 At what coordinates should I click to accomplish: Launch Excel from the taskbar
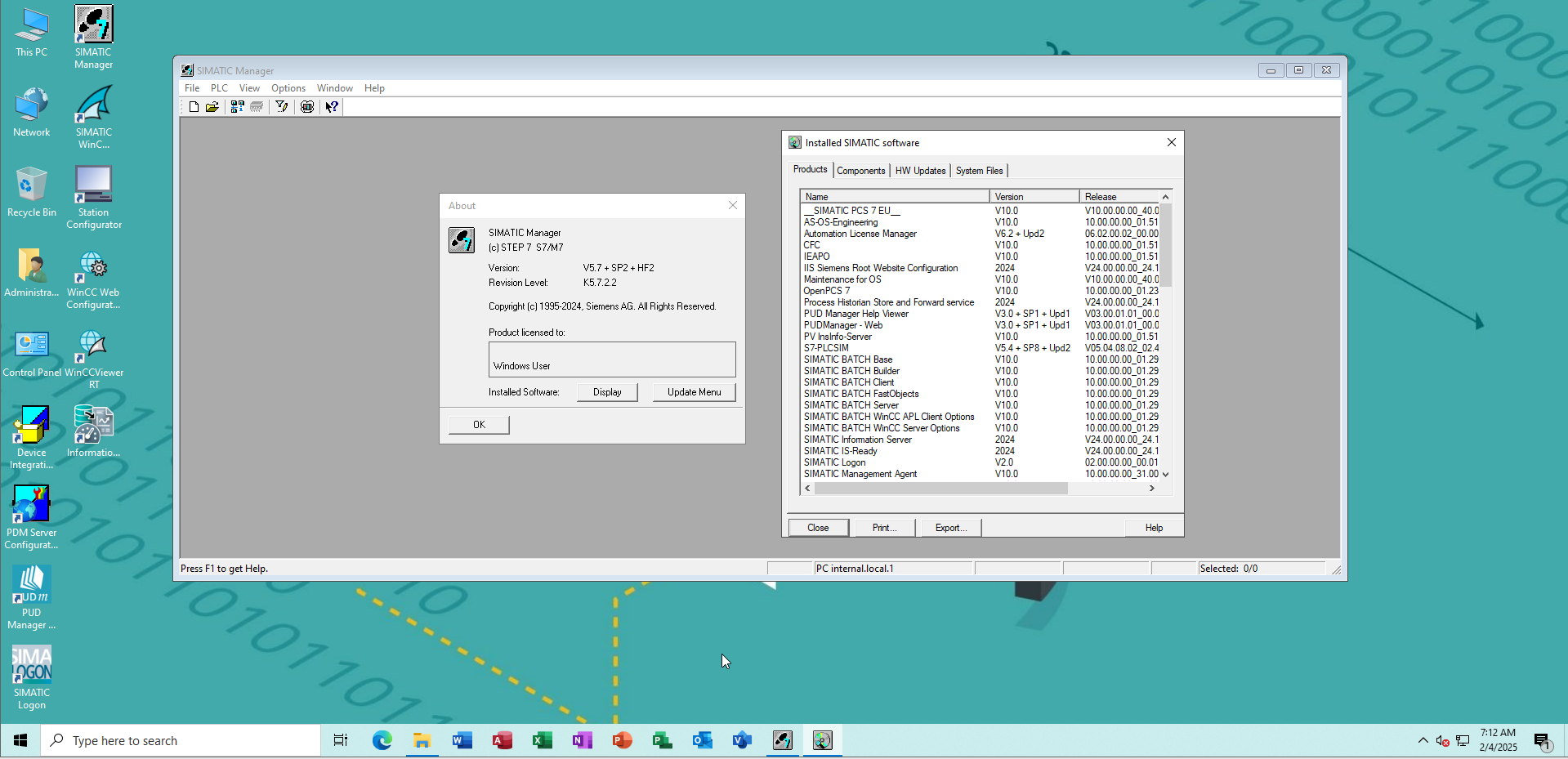point(542,740)
